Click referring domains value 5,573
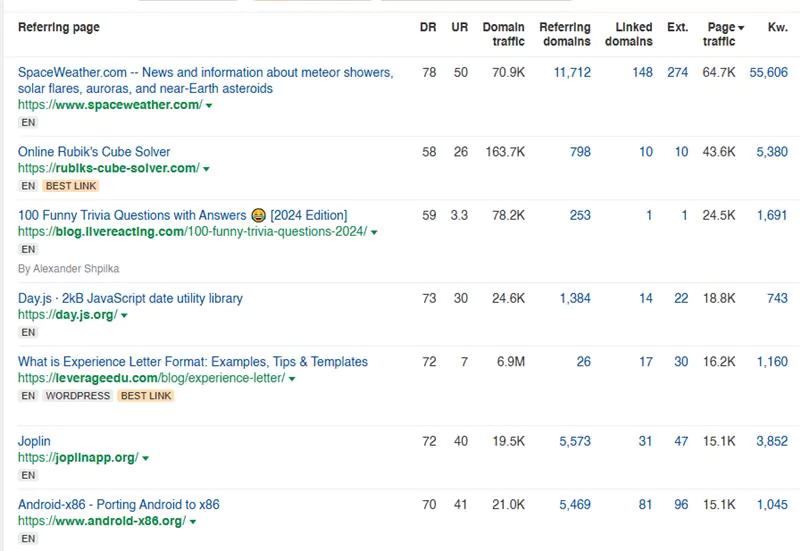Screen dimensions: 800x551 click(575, 441)
